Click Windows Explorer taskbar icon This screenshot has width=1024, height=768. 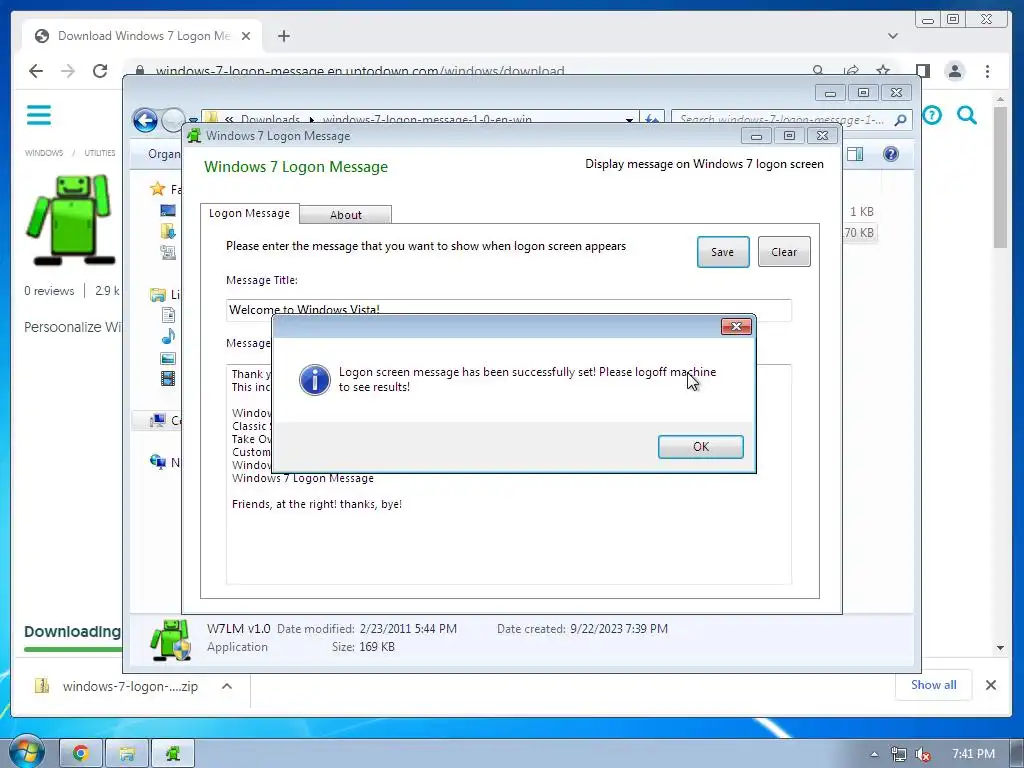point(127,753)
